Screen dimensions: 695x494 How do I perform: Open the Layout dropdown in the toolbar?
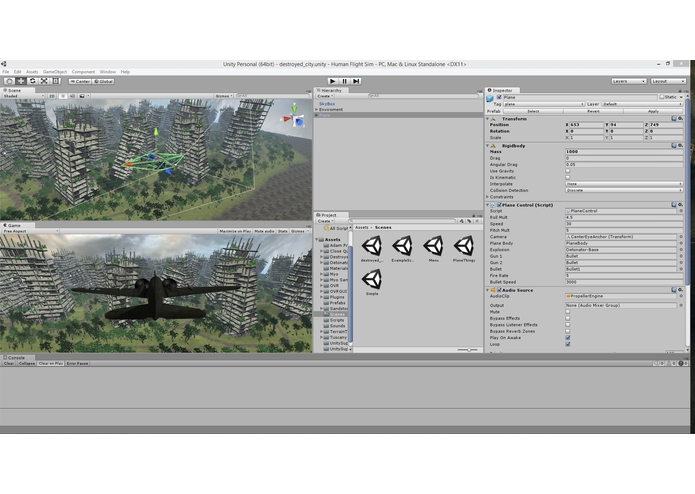click(x=668, y=81)
